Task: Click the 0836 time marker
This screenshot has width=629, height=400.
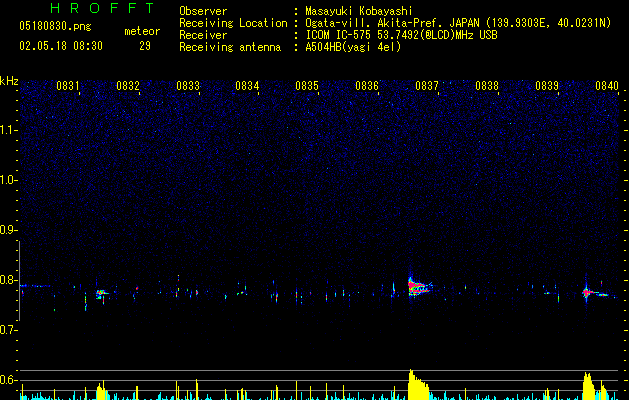Action: point(367,86)
